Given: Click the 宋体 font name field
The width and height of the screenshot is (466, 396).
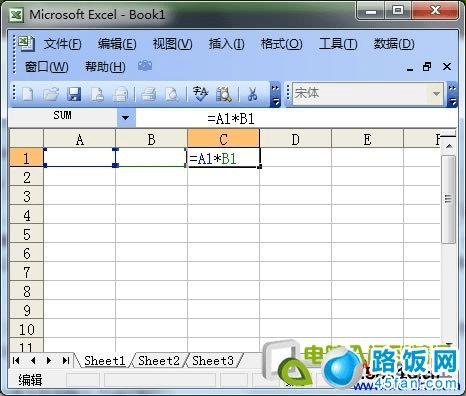Looking at the screenshot, I should (361, 94).
